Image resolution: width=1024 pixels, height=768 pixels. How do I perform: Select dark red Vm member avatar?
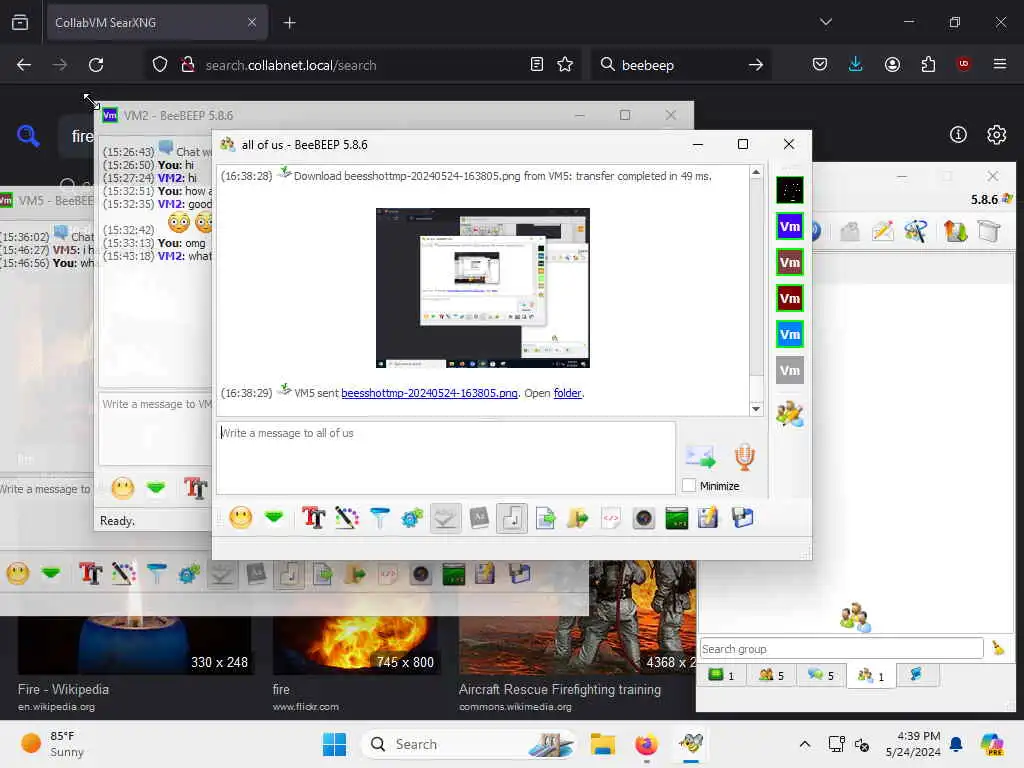click(790, 298)
